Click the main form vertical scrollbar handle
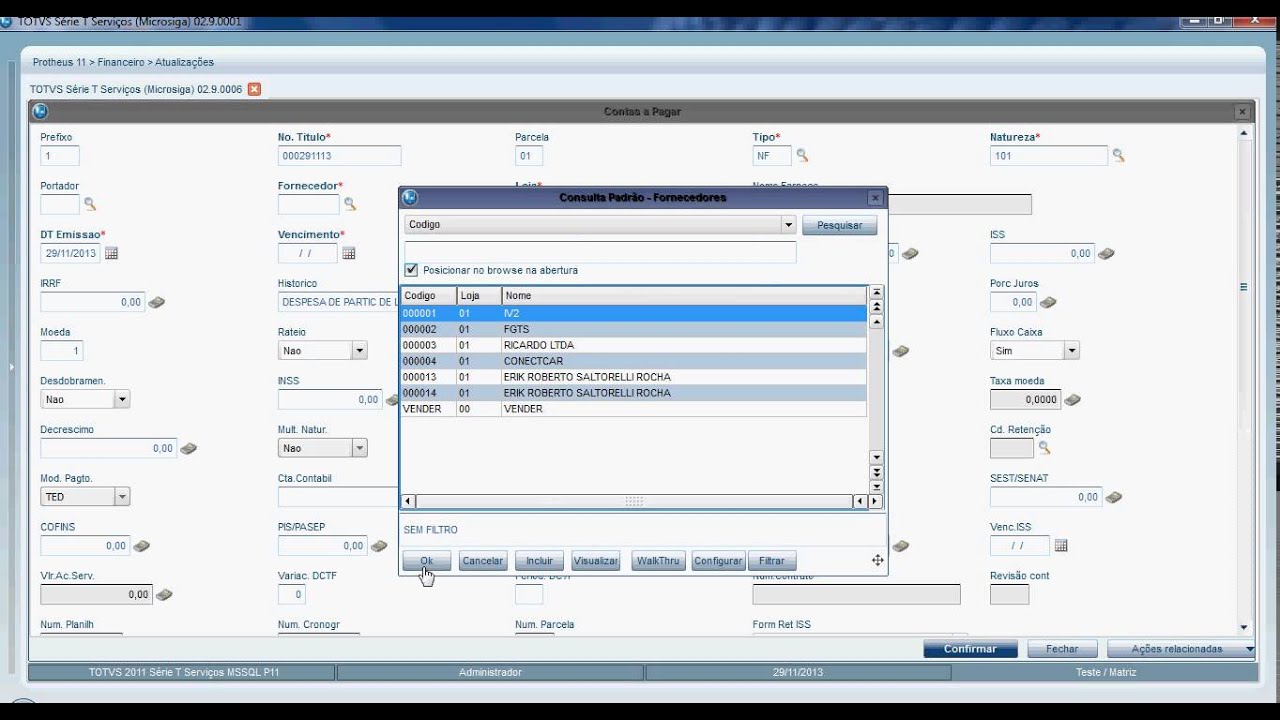1280x720 pixels. click(x=1244, y=287)
